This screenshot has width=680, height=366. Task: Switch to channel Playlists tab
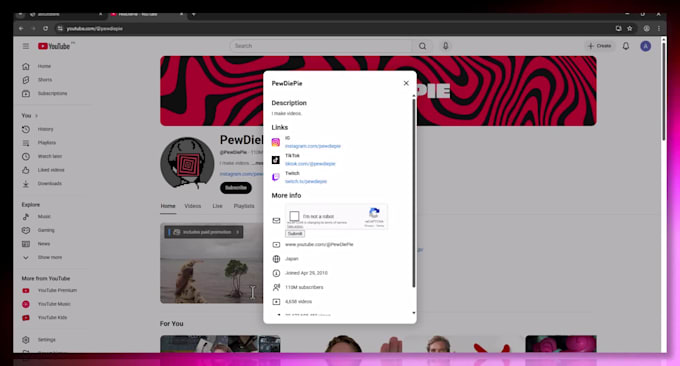244,206
